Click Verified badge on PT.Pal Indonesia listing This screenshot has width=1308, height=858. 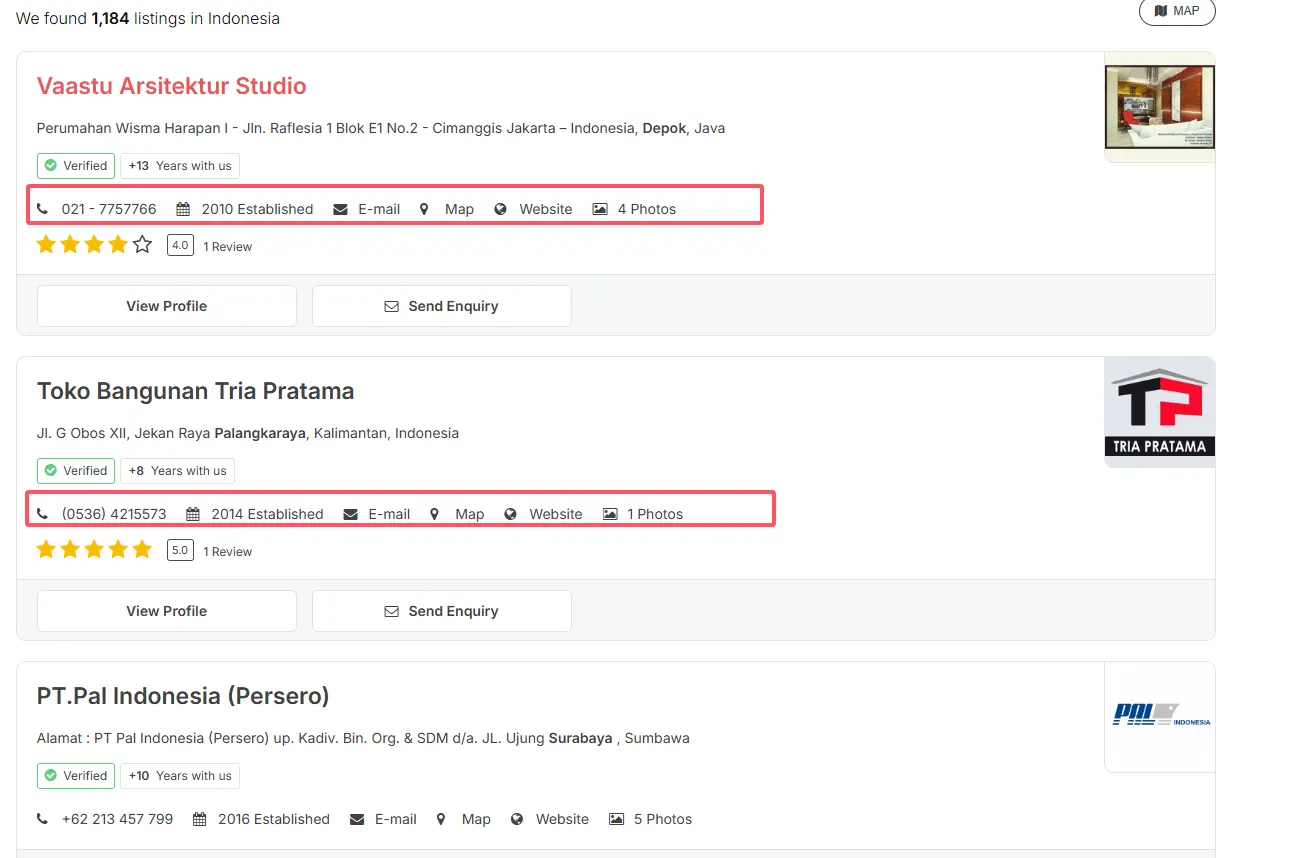tap(76, 776)
